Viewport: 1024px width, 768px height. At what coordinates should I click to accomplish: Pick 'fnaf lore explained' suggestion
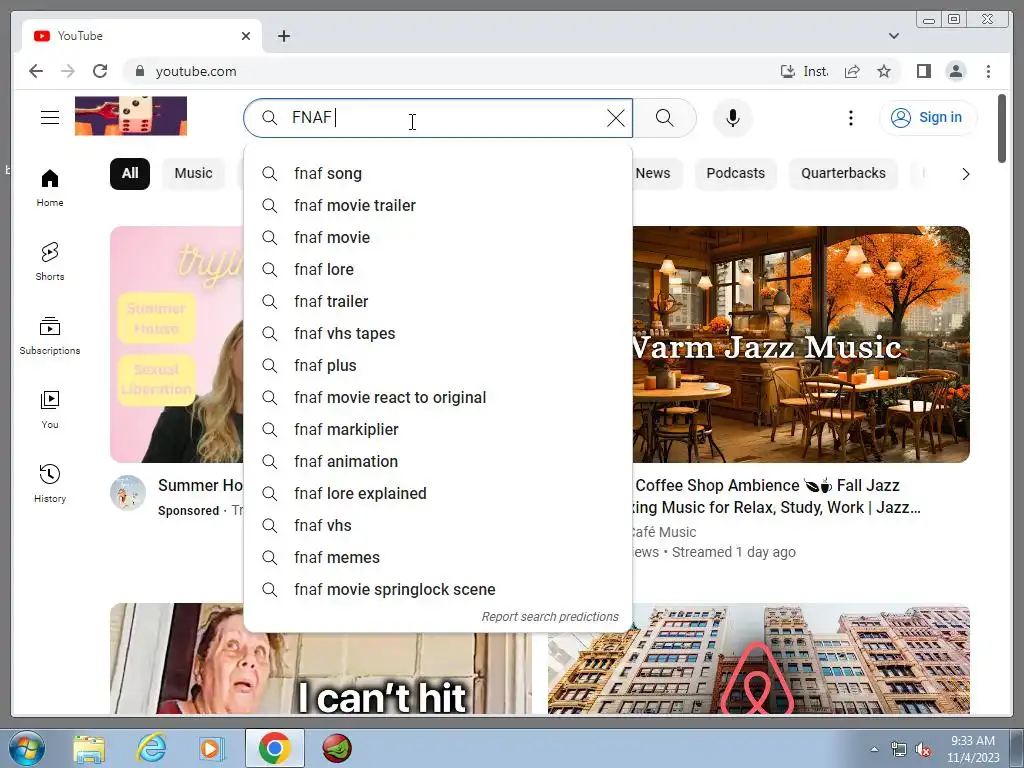pyautogui.click(x=438, y=494)
